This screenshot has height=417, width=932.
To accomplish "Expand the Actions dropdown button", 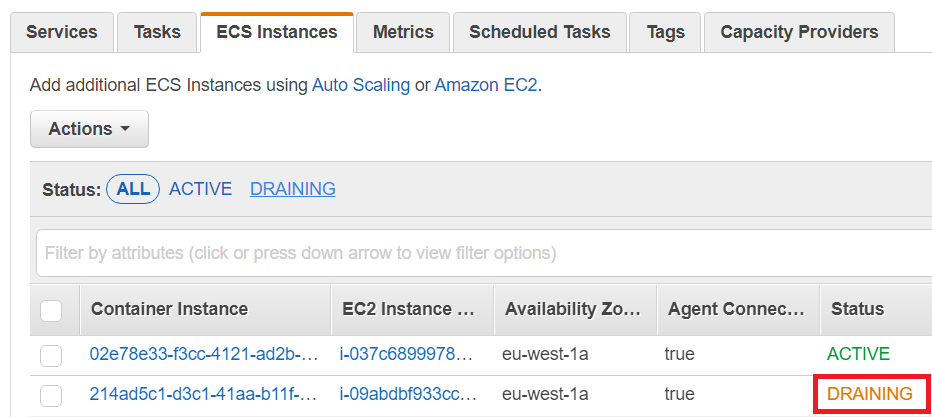I will (x=89, y=129).
